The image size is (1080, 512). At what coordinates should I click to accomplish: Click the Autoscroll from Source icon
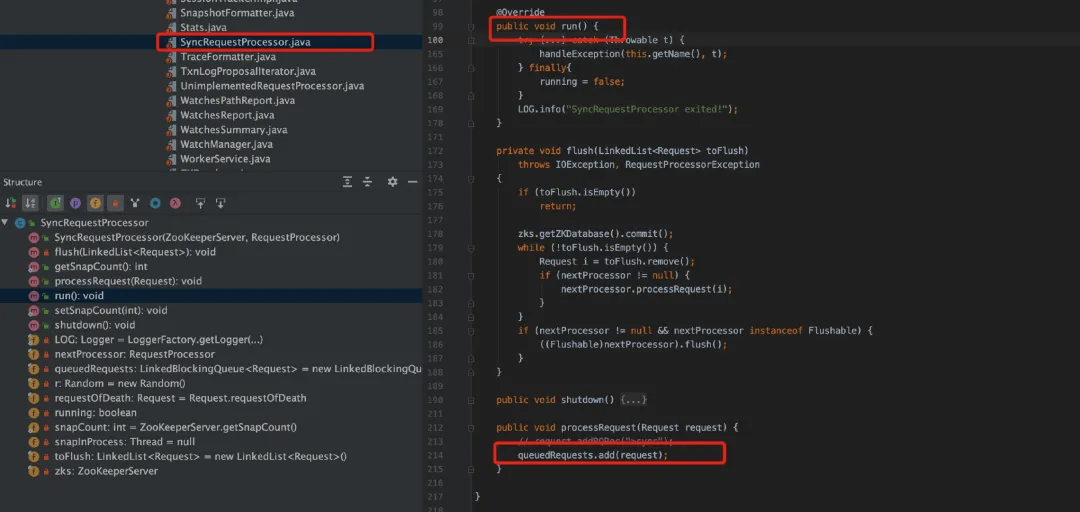point(220,203)
